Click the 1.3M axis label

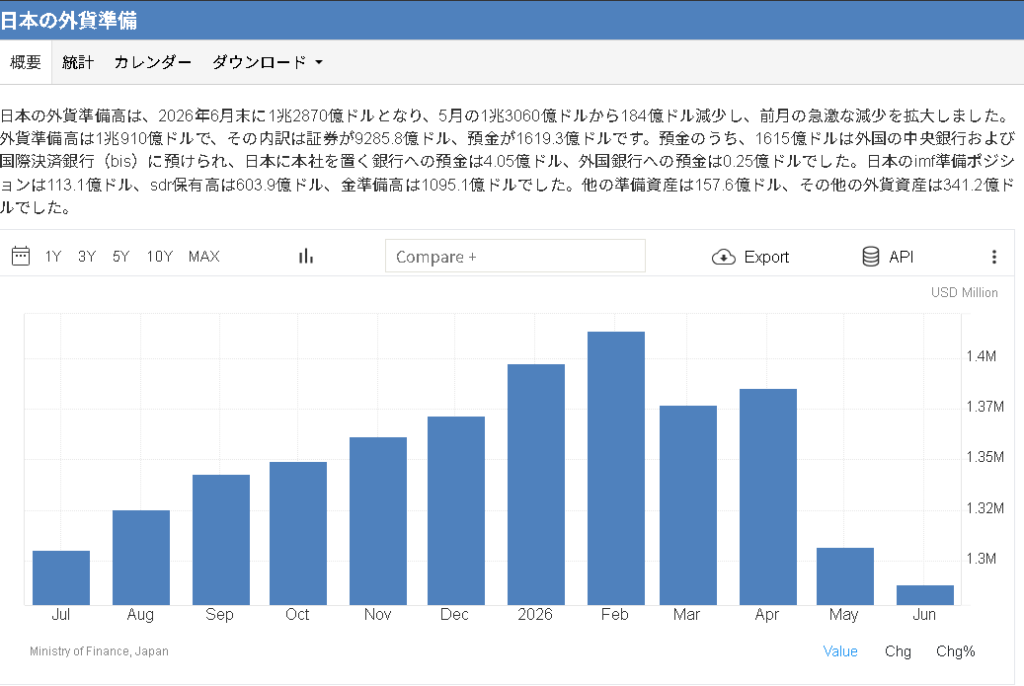pos(981,559)
